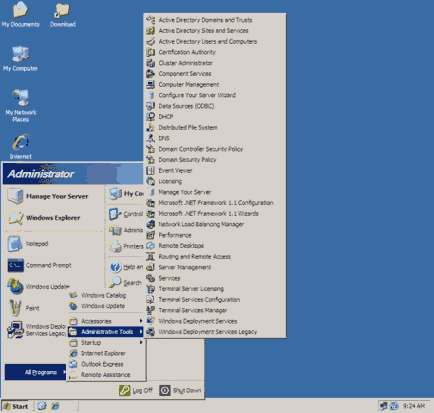Launch Windows Deployment Services entry
This screenshot has height=413, width=434.
(215, 321)
